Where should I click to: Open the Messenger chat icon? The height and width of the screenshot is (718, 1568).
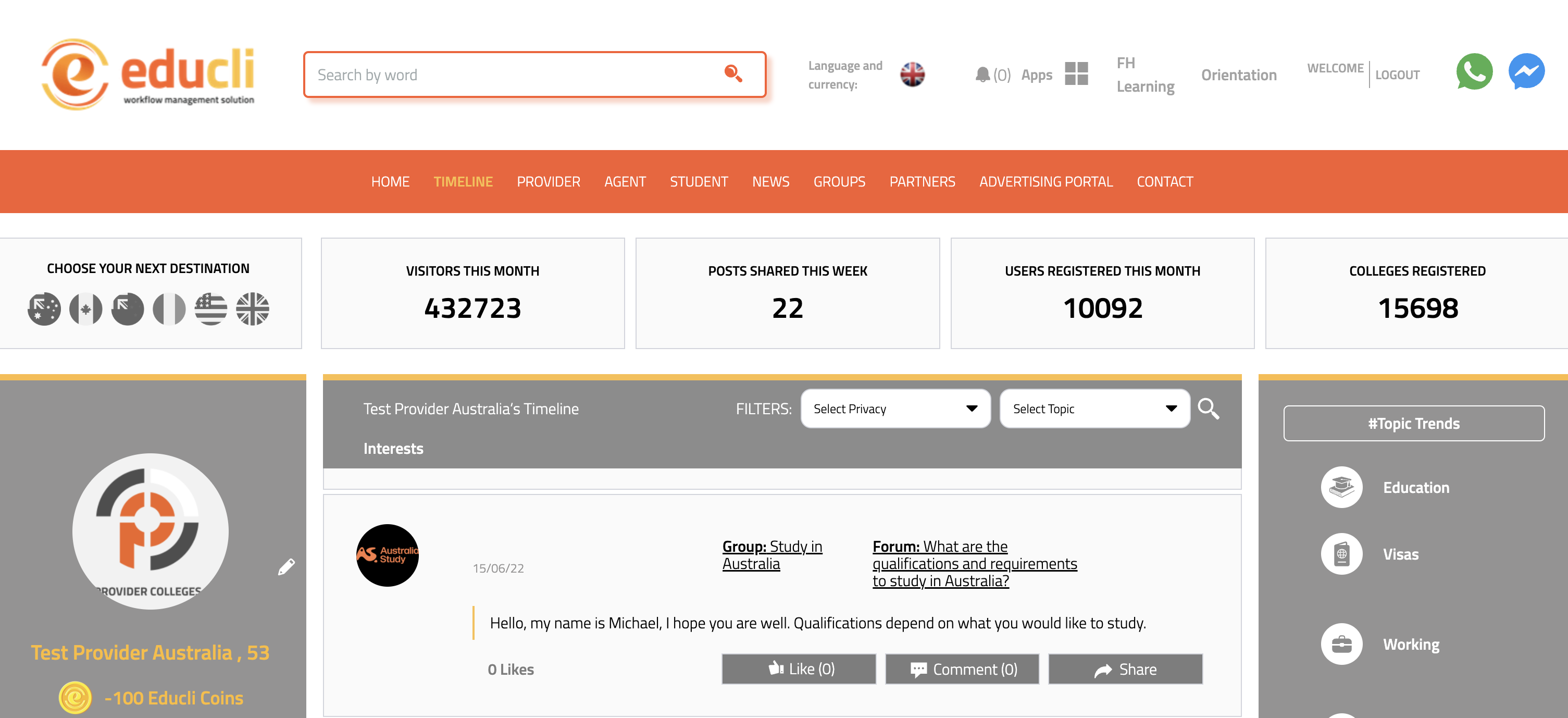(1526, 71)
